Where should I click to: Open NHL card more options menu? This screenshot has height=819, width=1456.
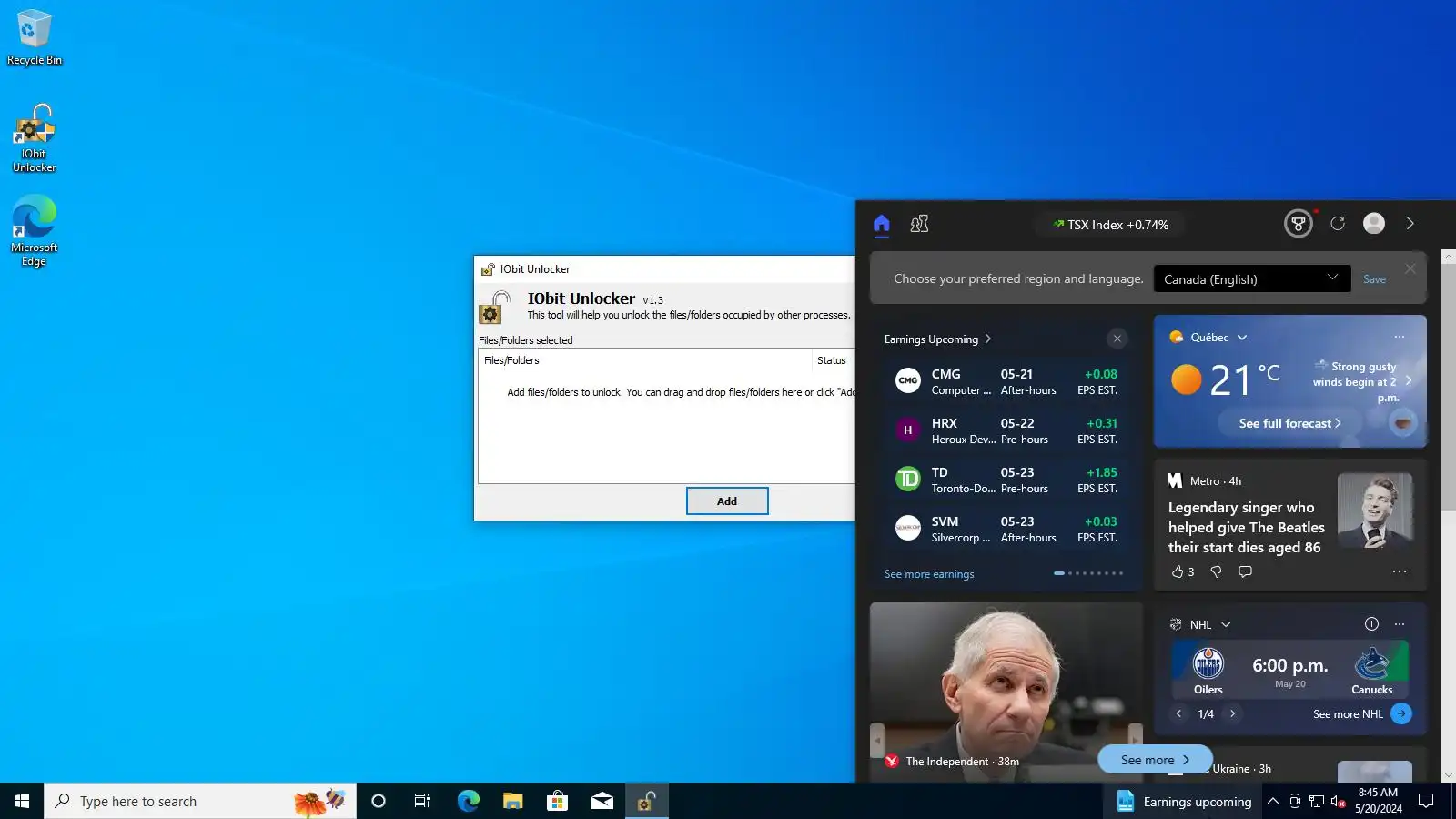tap(1400, 623)
